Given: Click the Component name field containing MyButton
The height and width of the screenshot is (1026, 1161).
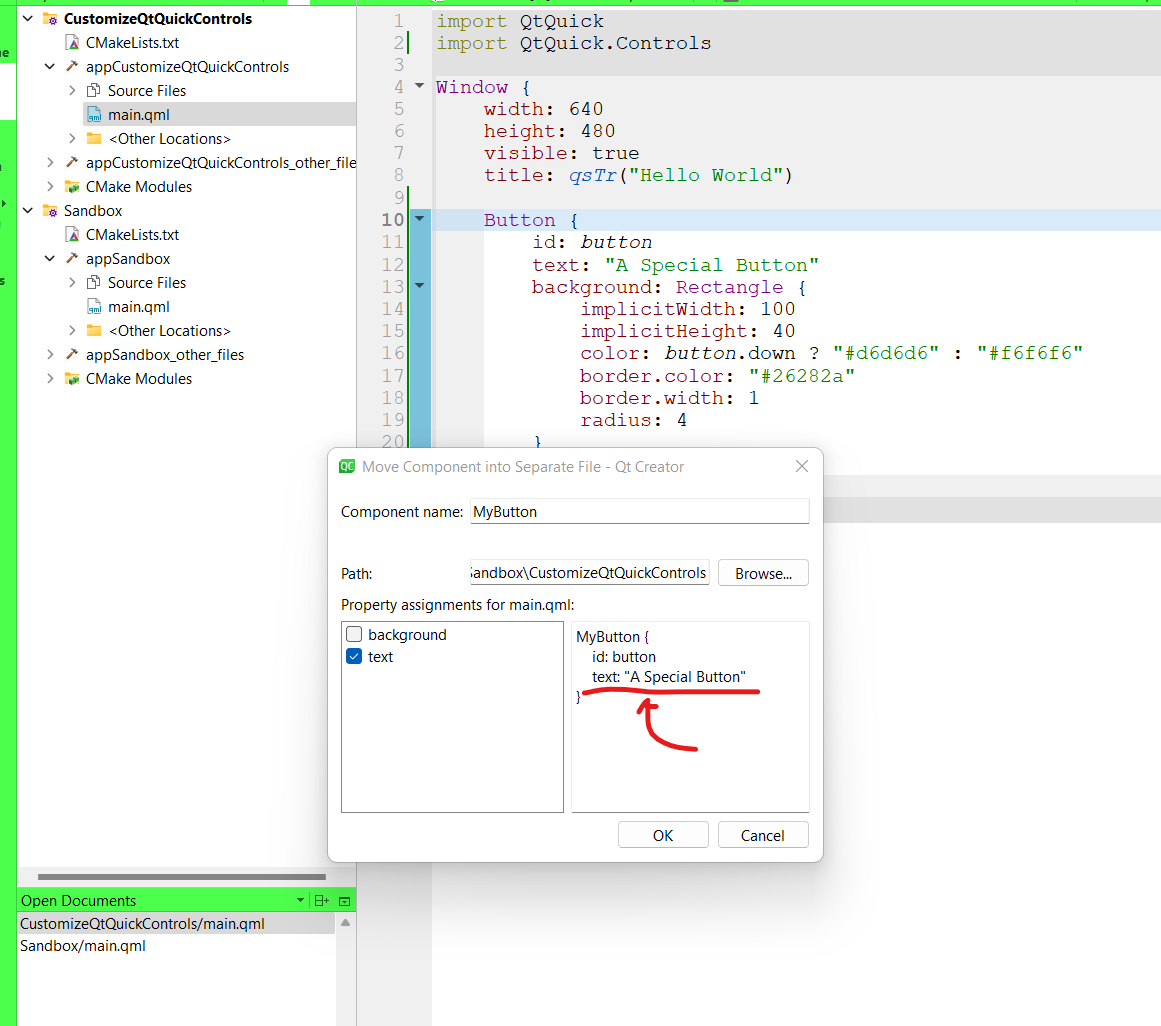Looking at the screenshot, I should tap(640, 512).
